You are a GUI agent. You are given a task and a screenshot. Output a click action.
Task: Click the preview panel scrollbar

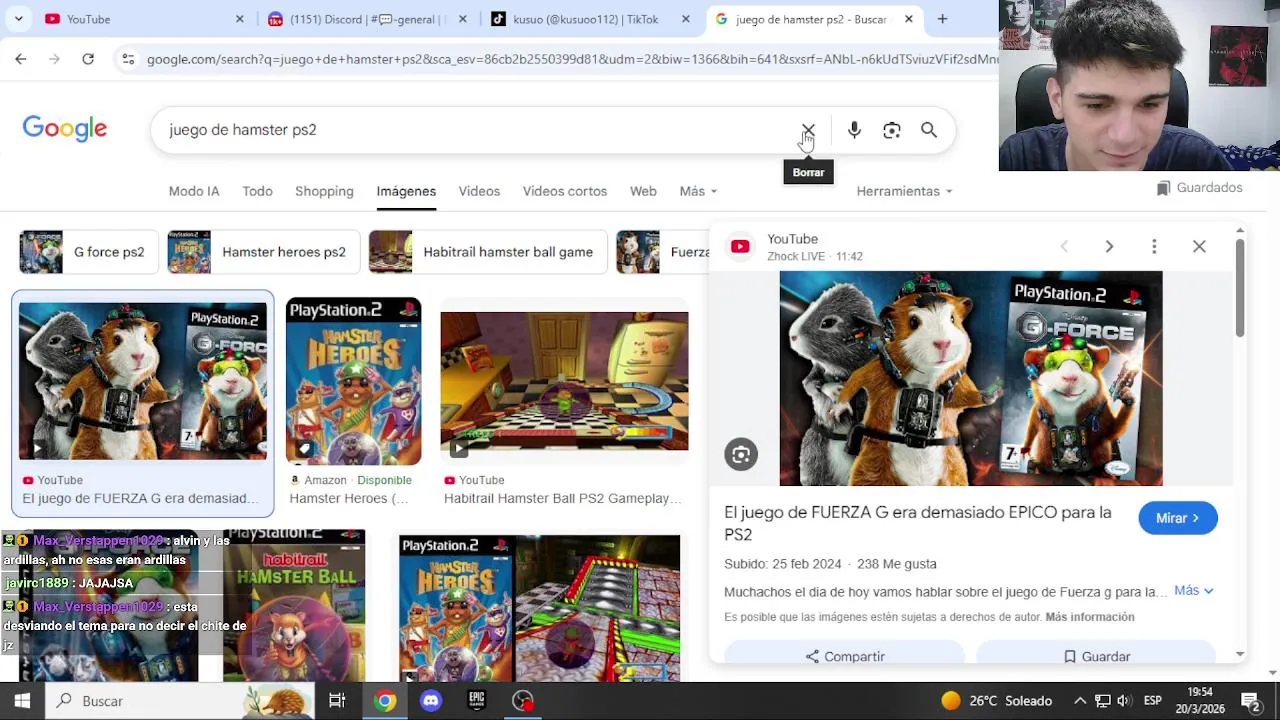[x=1240, y=290]
